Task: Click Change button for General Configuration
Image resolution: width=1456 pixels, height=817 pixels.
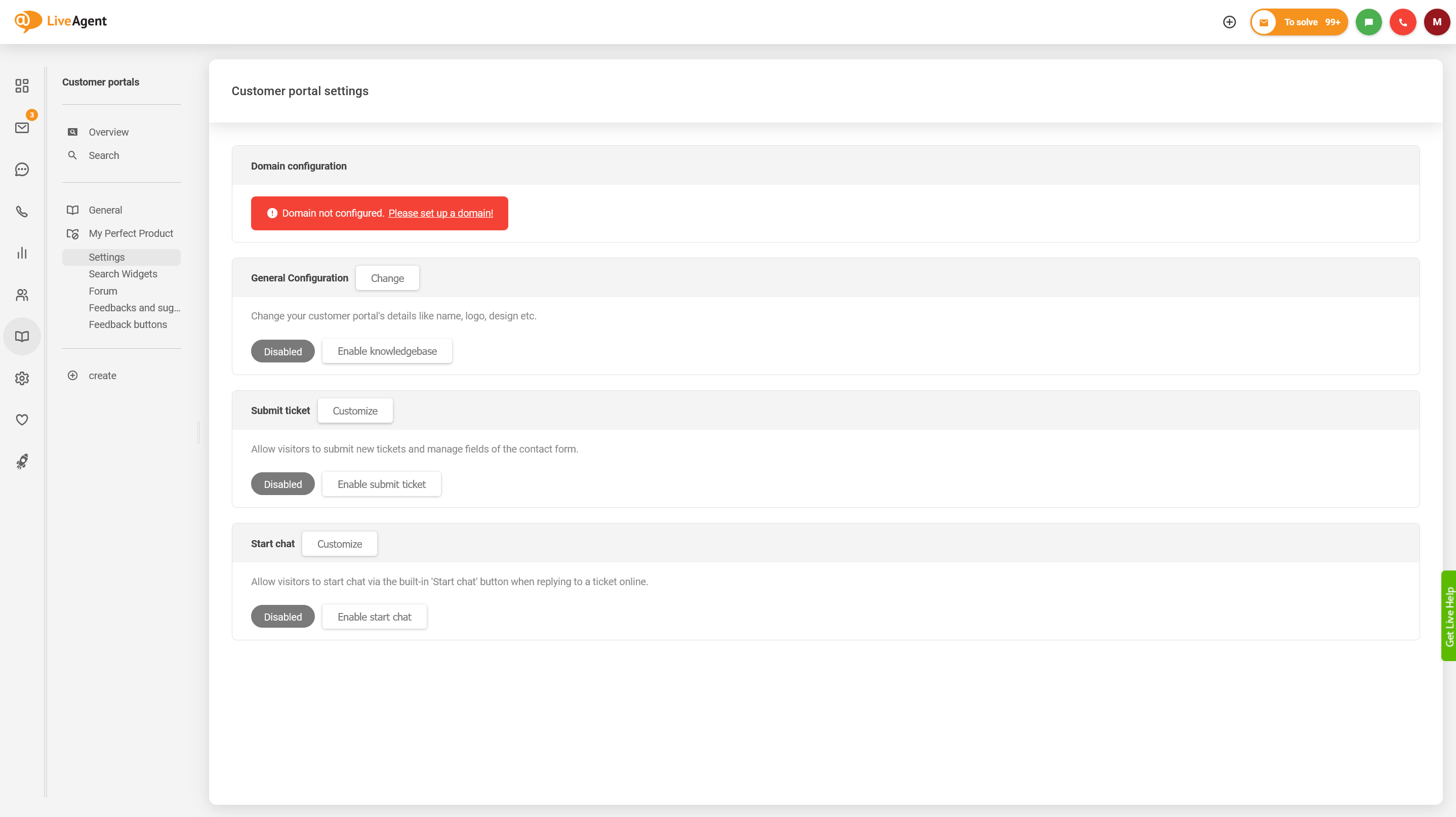Action: (x=387, y=278)
